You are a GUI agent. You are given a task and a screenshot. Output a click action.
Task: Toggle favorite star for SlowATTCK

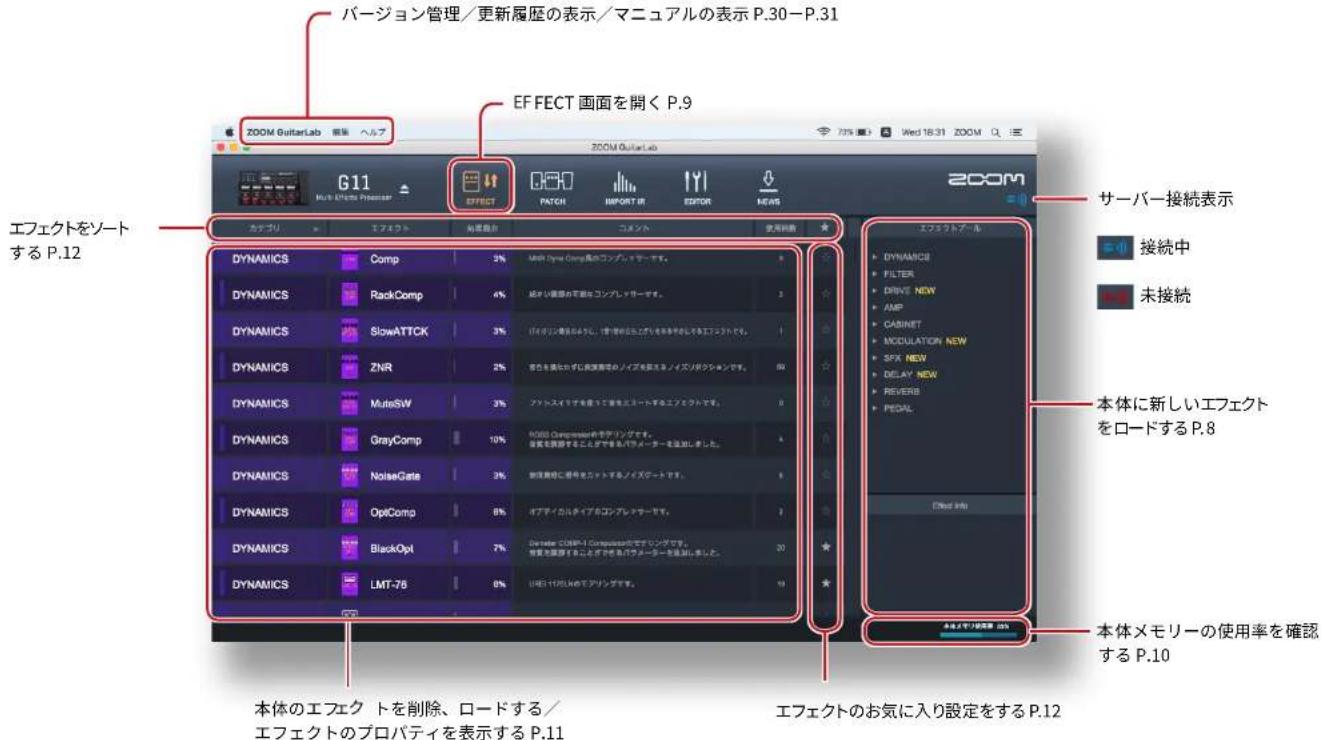tap(826, 331)
